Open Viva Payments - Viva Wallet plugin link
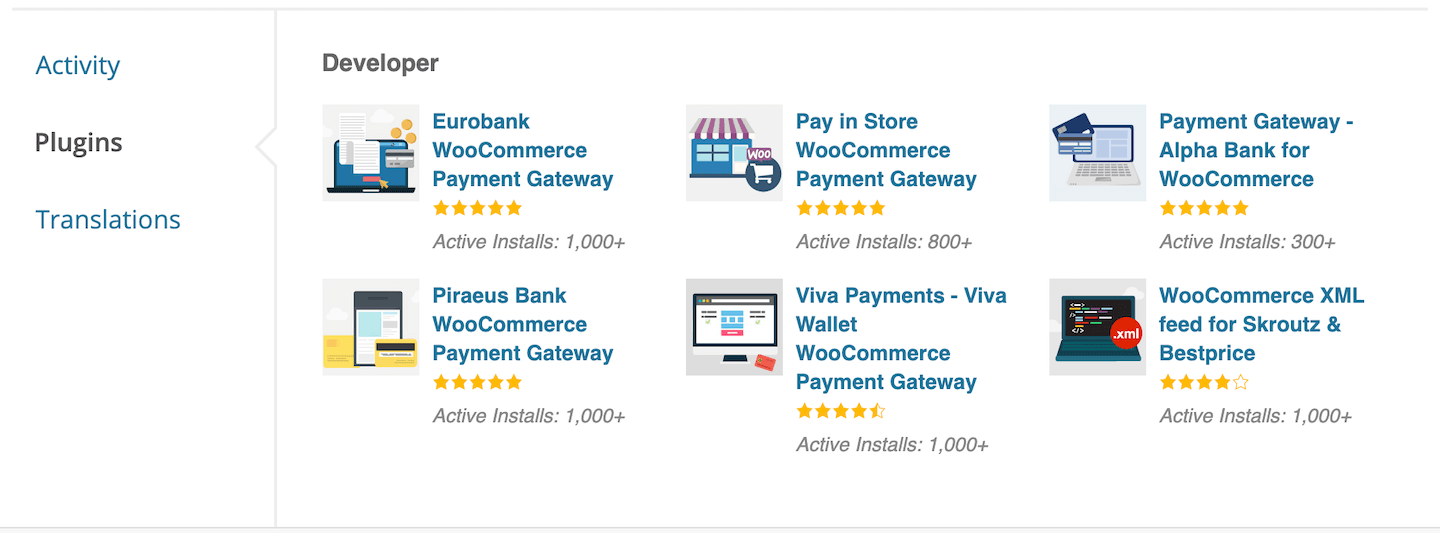1440x533 pixels. 902,339
